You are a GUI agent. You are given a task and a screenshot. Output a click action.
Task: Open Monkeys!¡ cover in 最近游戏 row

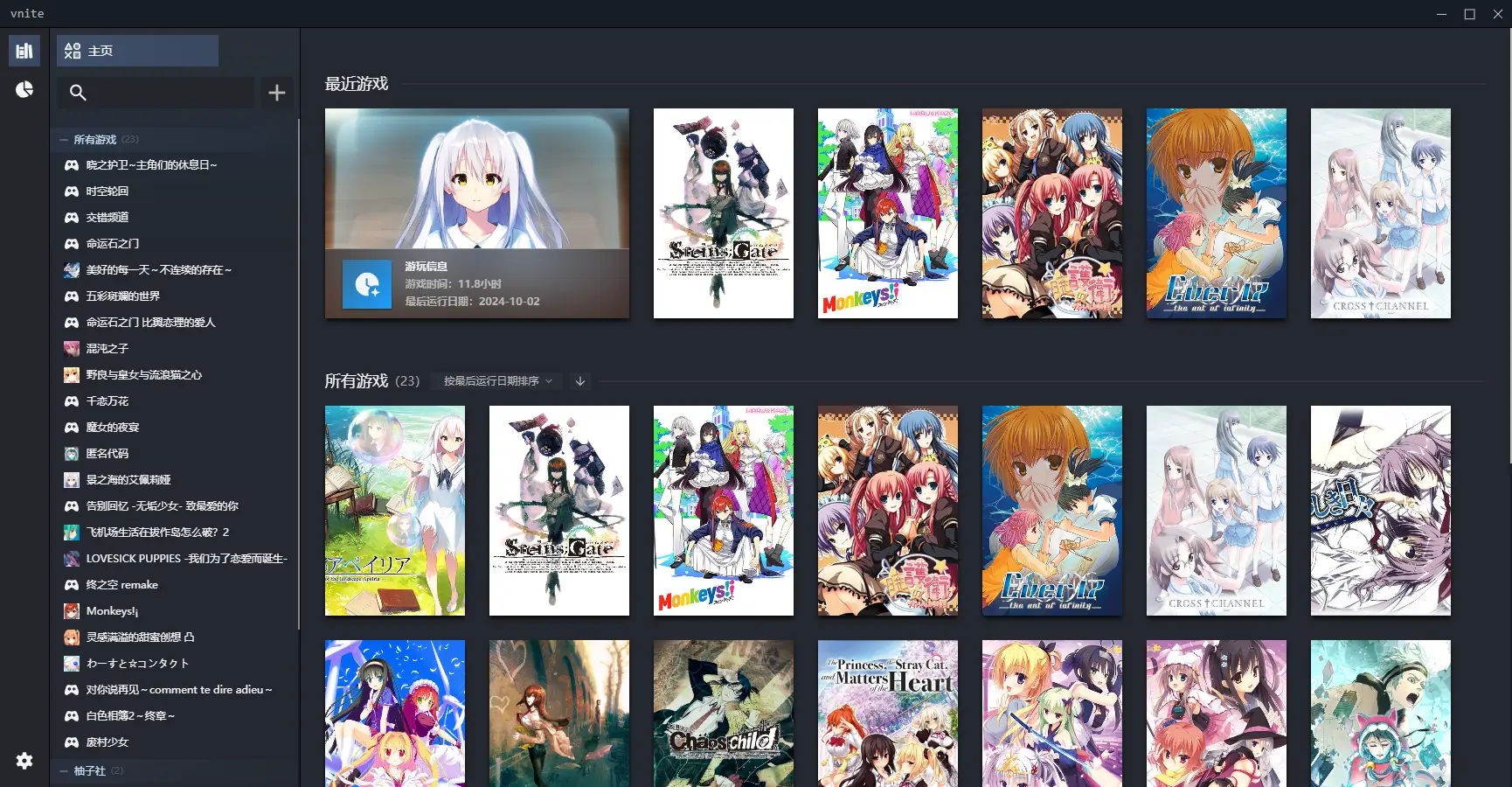click(x=888, y=213)
